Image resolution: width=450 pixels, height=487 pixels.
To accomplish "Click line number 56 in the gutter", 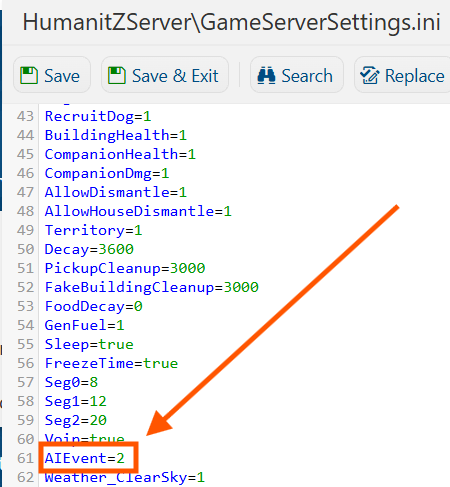I will (26, 363).
